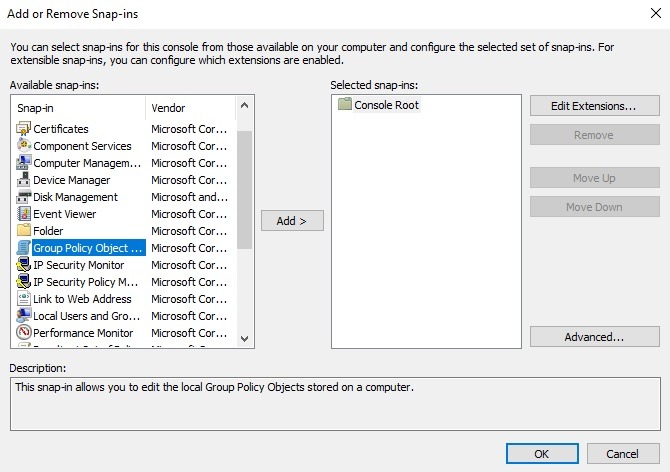Click the IP Security Policy Management icon

coord(24,282)
